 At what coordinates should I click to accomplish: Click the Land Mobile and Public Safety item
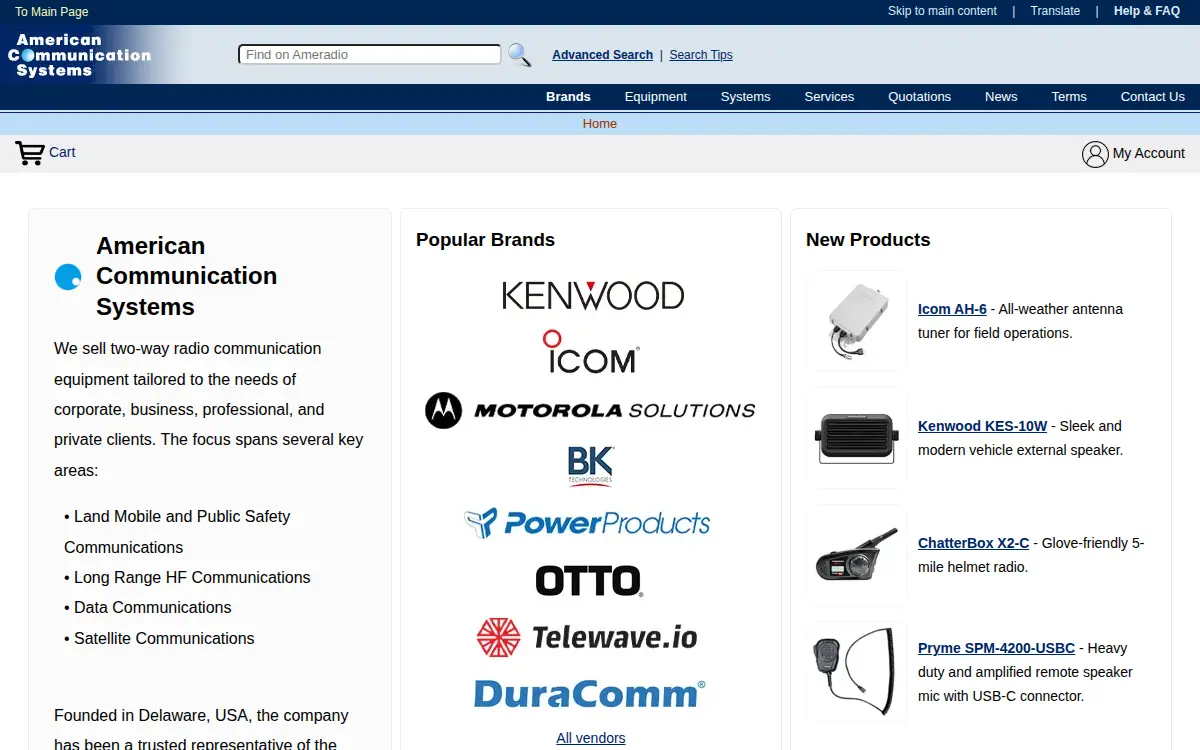pyautogui.click(x=177, y=532)
